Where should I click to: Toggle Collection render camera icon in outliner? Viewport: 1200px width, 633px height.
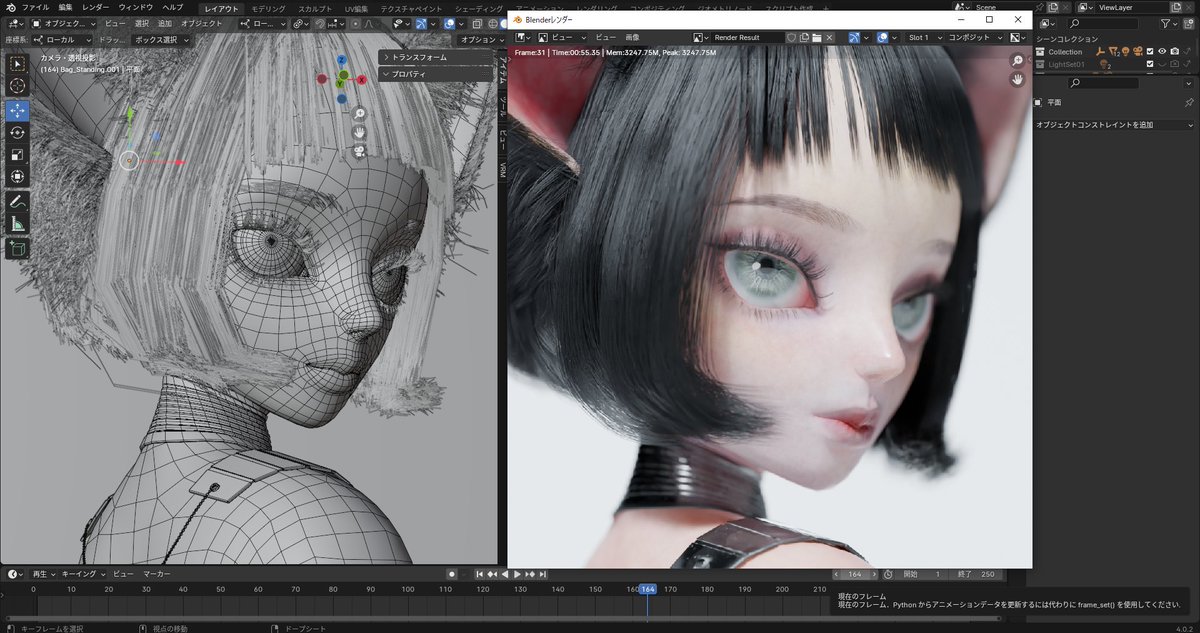(1175, 51)
